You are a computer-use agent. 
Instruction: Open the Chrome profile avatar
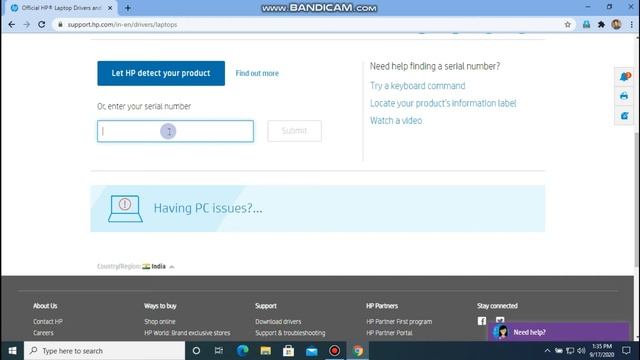(616, 24)
